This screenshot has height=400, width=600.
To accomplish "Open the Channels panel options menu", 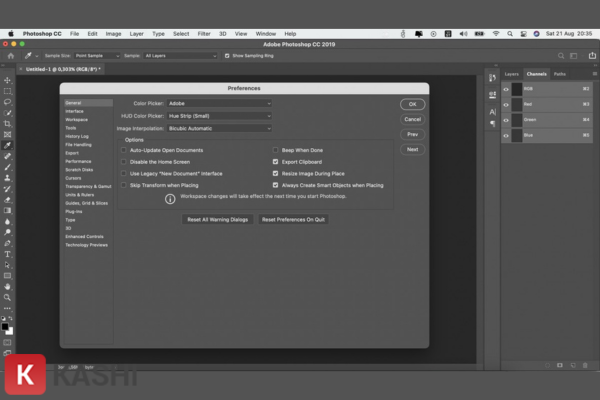I will (595, 74).
